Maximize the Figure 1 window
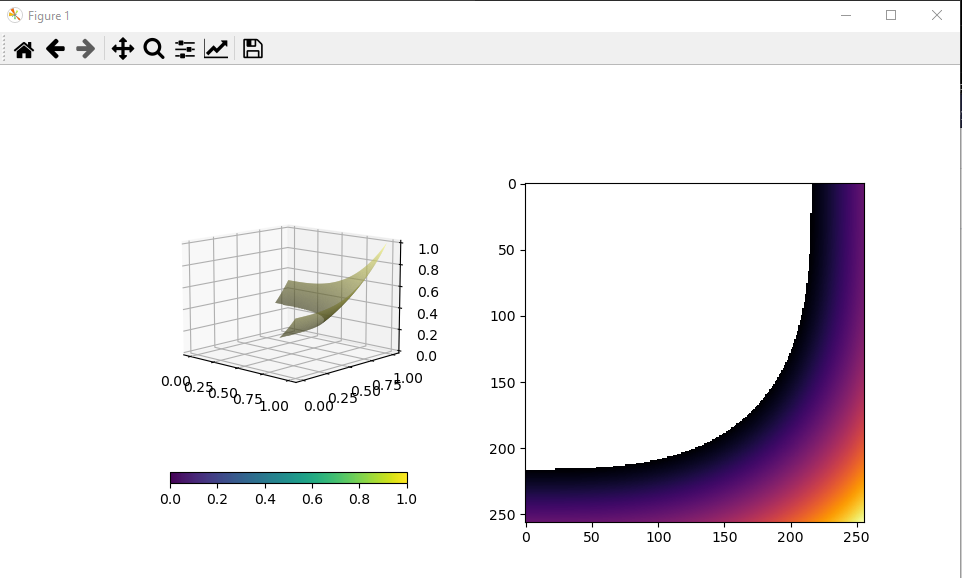 [x=891, y=15]
